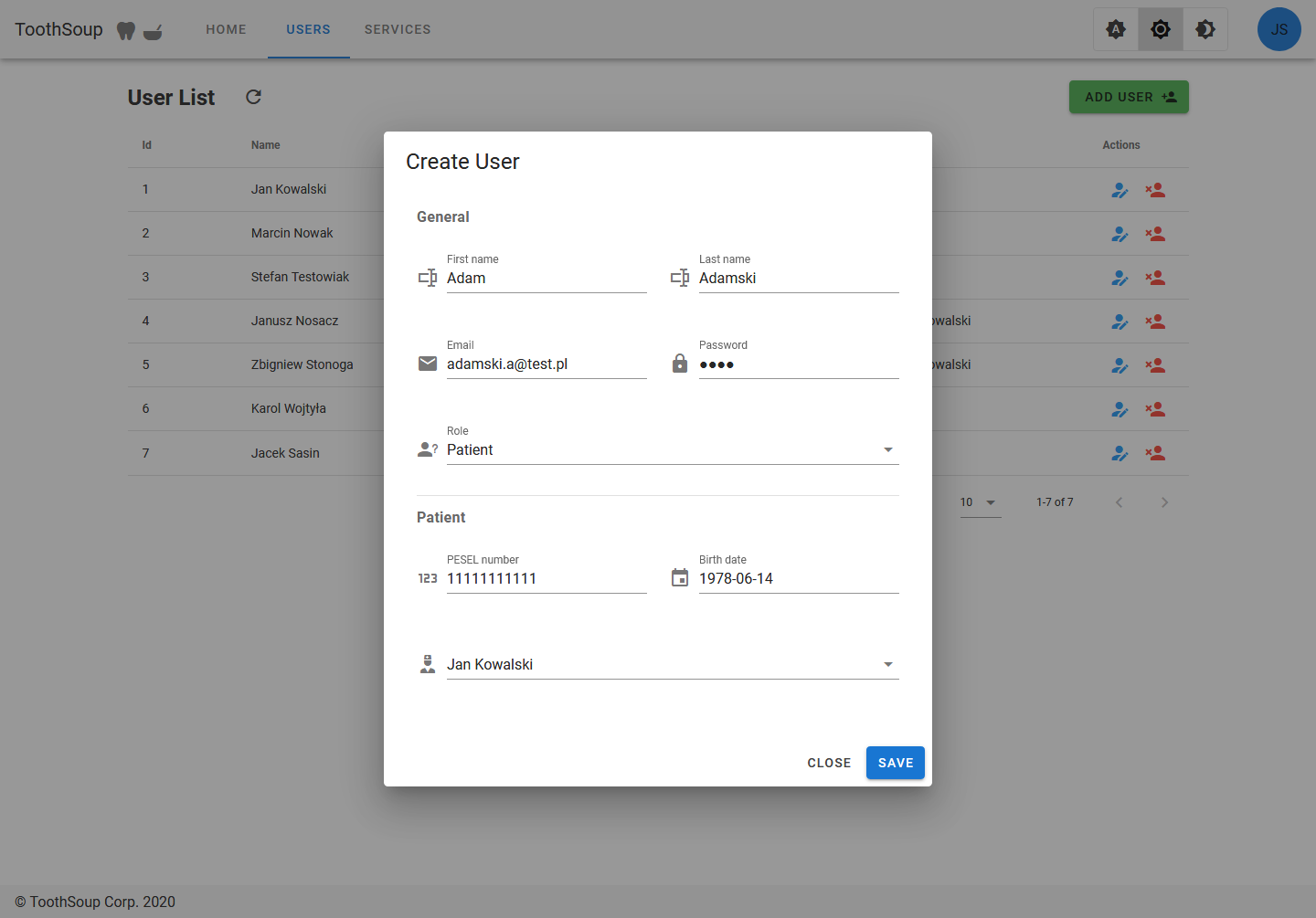The width and height of the screenshot is (1316, 918).
Task: Click the Id column header
Action: coord(146,145)
